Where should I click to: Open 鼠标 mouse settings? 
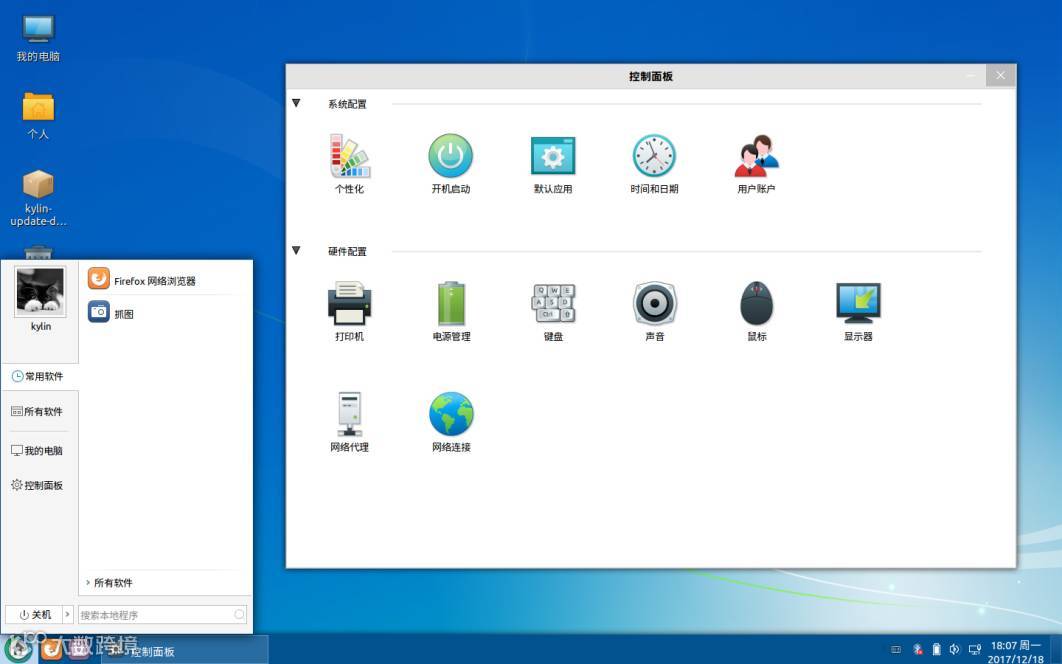[x=757, y=312]
